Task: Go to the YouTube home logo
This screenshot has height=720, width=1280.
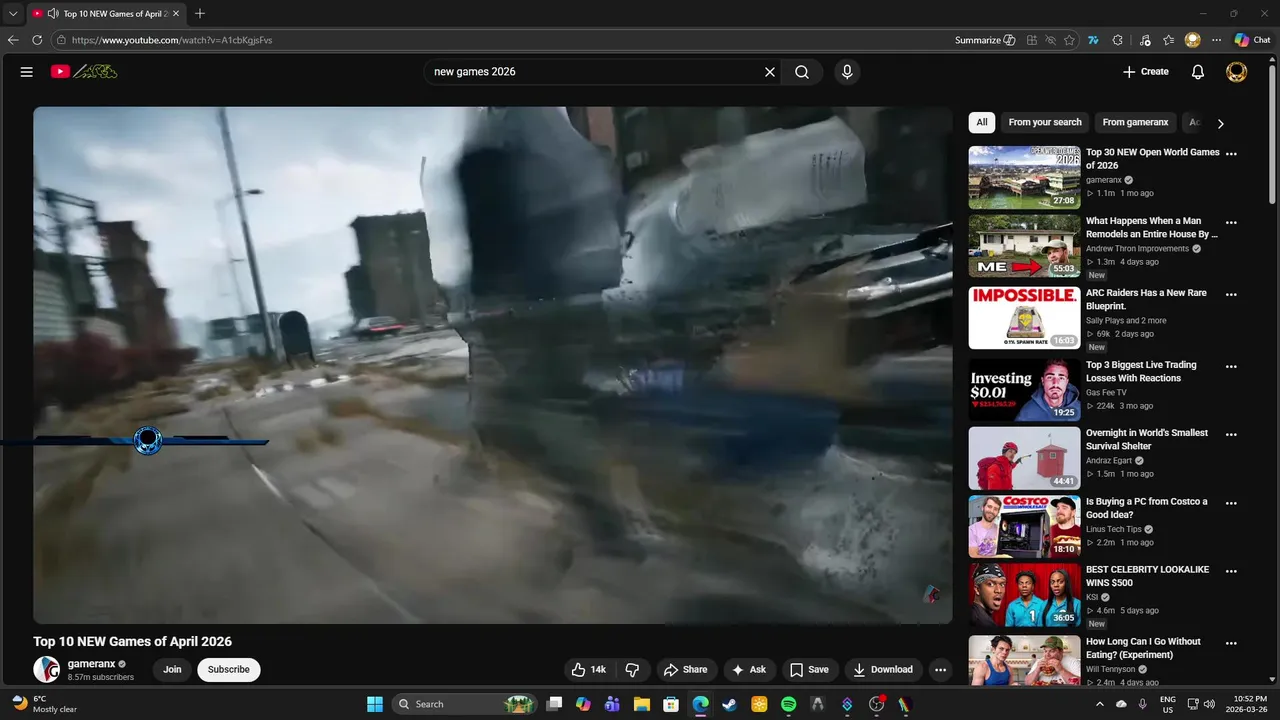Action: click(x=84, y=72)
